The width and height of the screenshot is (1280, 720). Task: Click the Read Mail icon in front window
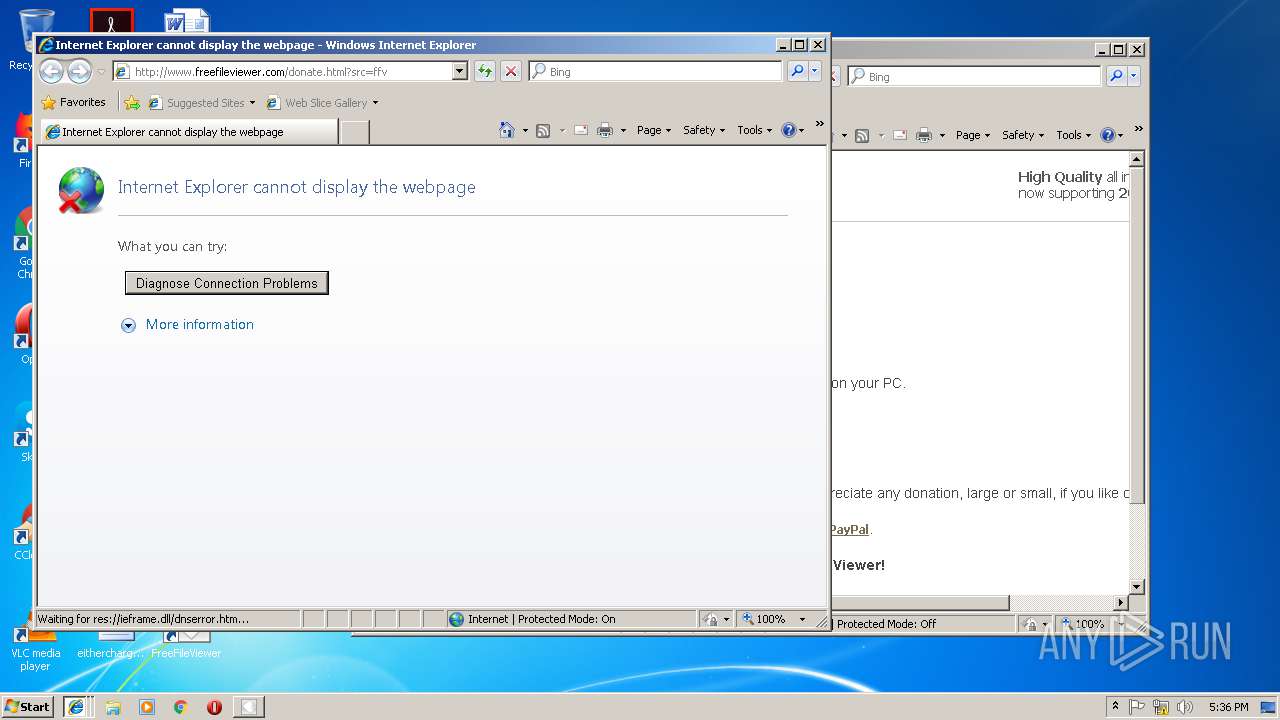click(x=581, y=130)
